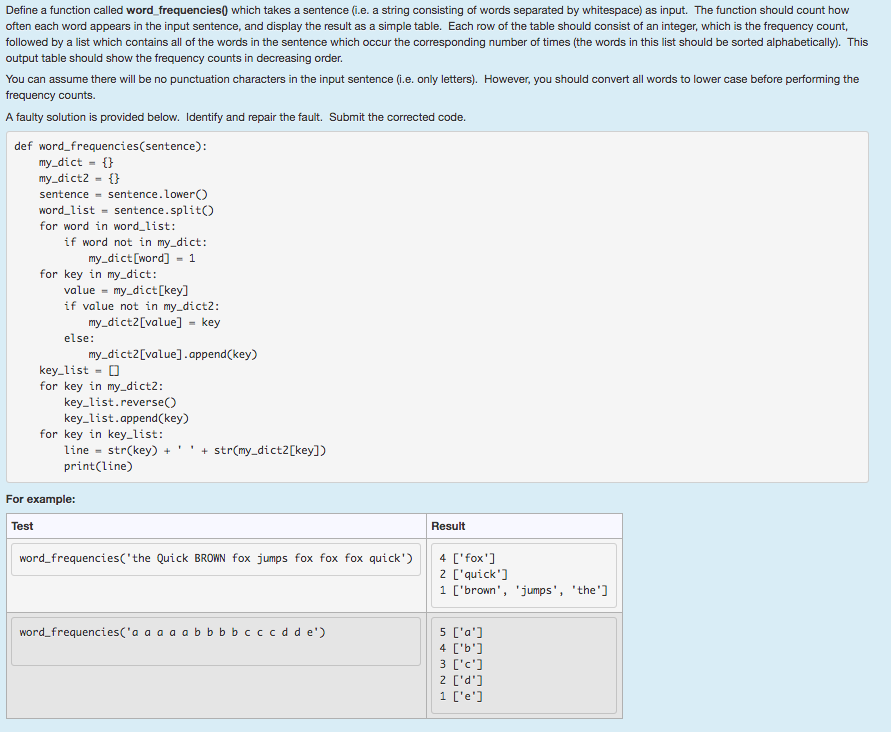Click the 'Result' column header

[x=448, y=526]
